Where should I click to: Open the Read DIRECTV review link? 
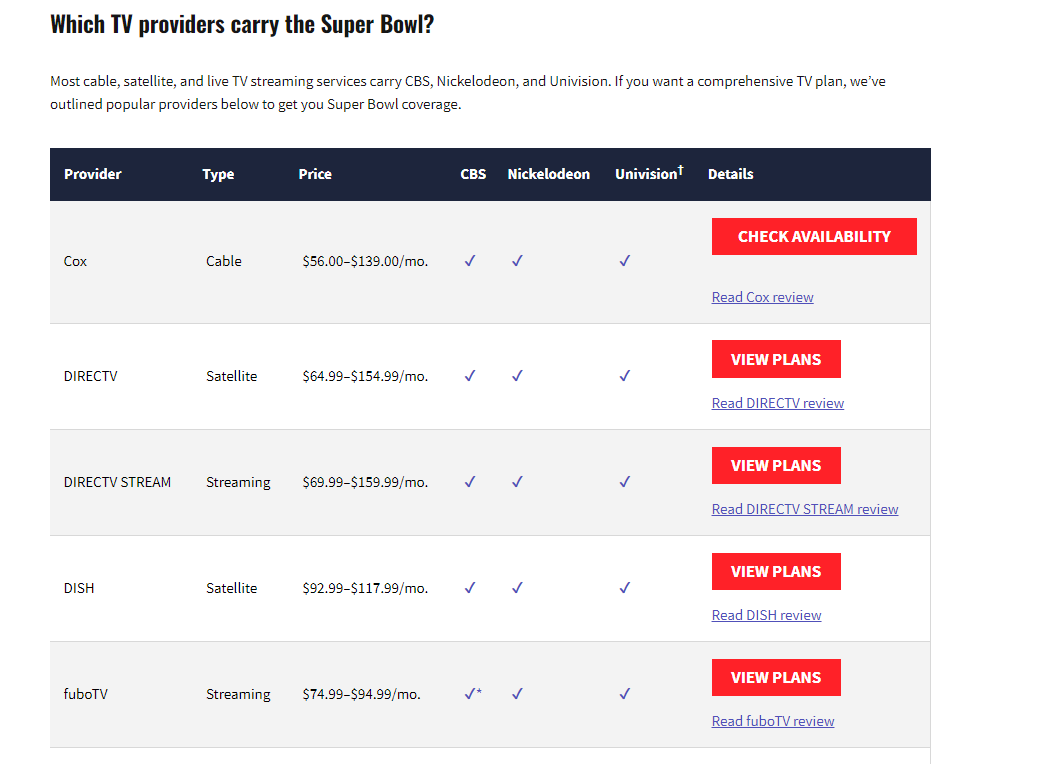(777, 403)
